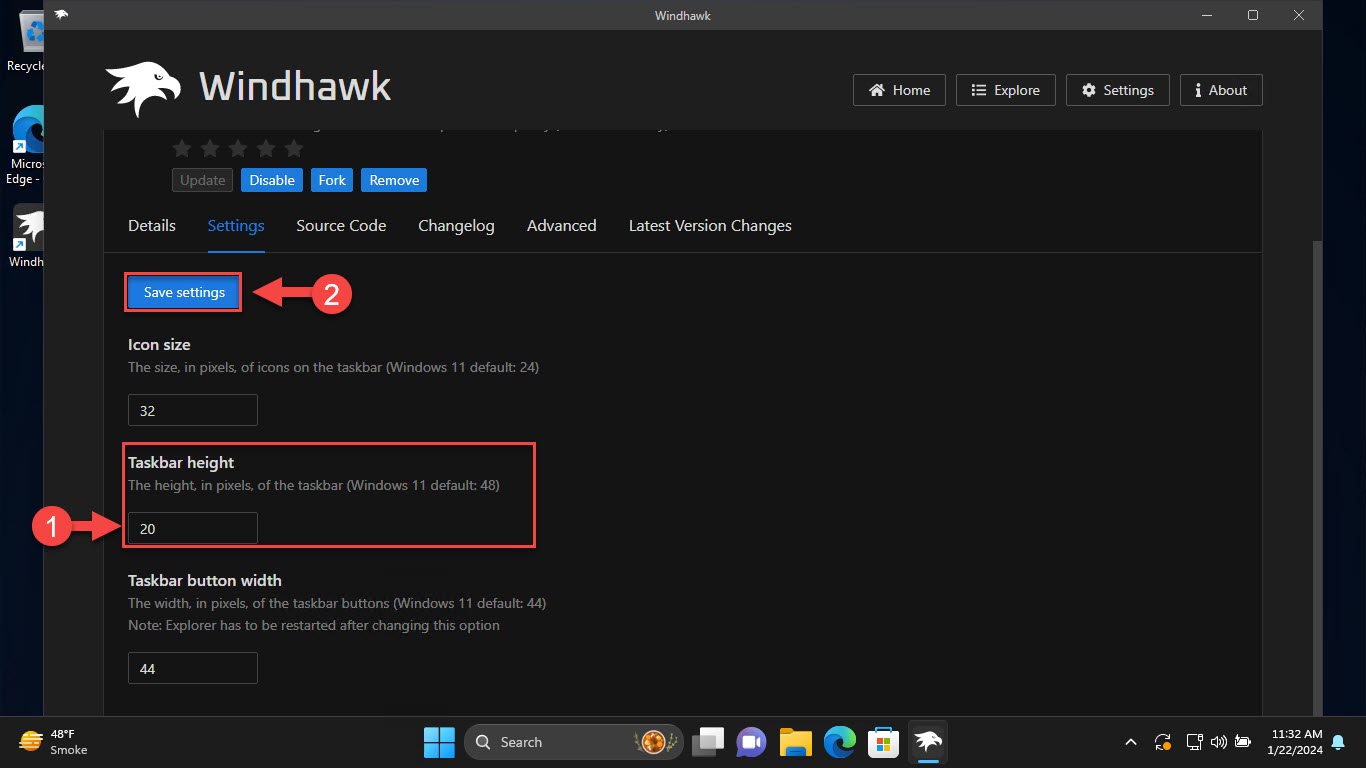Click the Windhawk taskbar icon
Screen dimensions: 1366x768
(x=928, y=742)
